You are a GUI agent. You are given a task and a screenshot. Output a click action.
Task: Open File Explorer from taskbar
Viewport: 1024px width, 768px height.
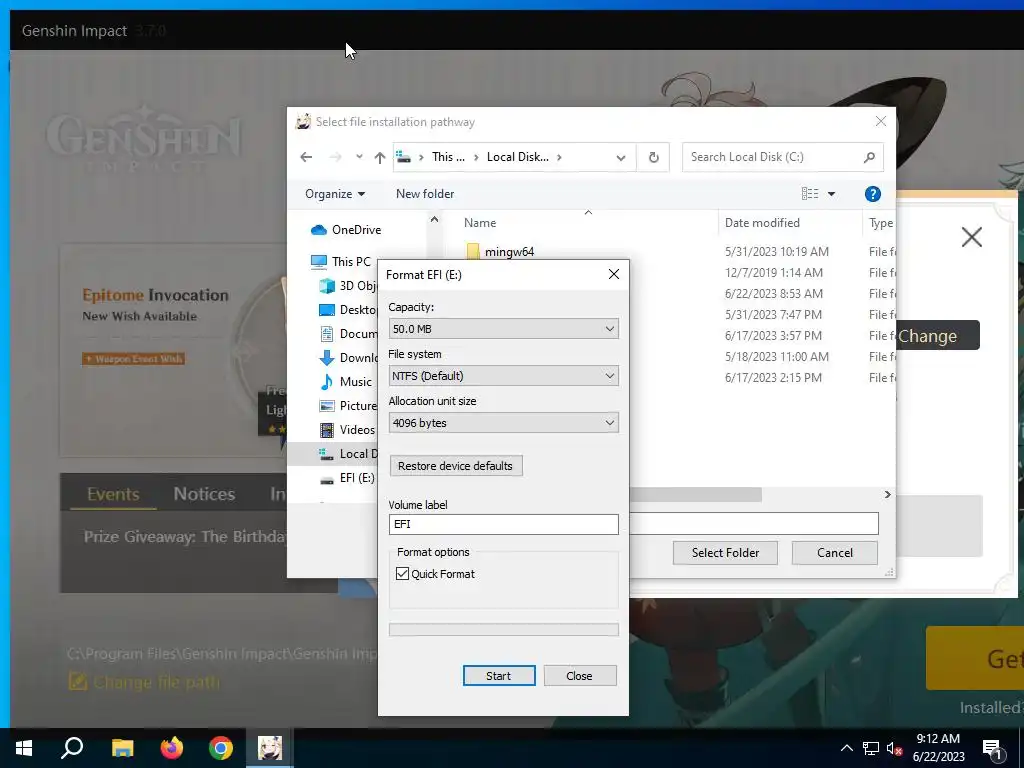coord(122,748)
